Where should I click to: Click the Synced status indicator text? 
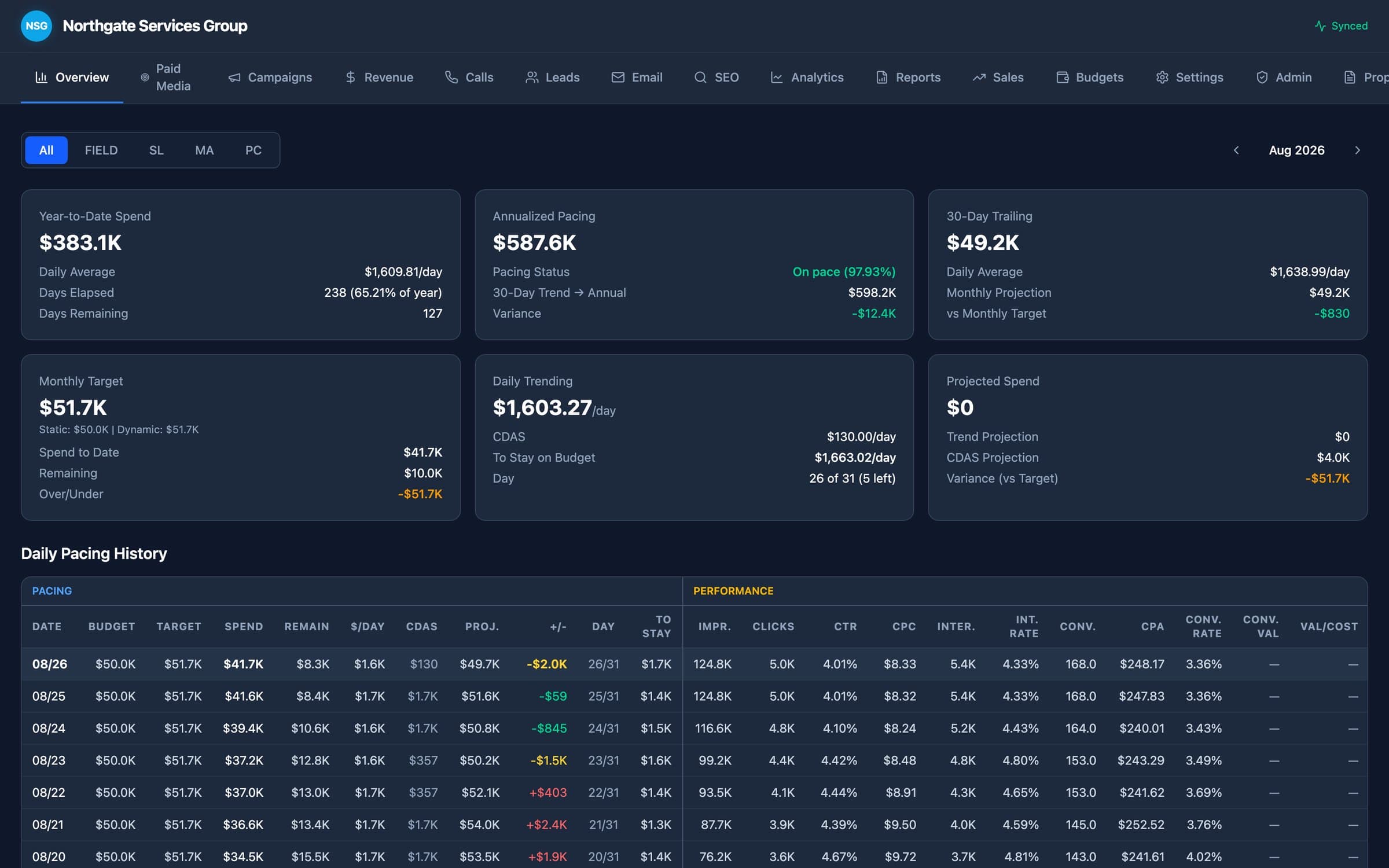[1350, 26]
